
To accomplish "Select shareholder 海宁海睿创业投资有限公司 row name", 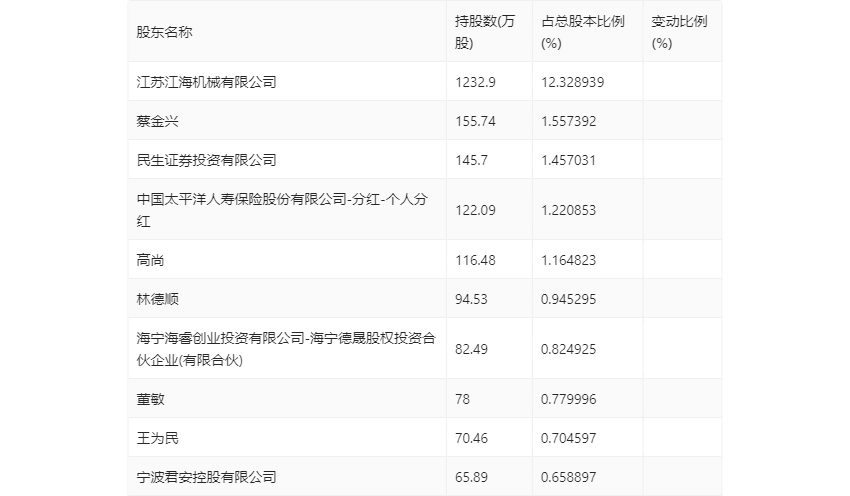I will pyautogui.click(x=286, y=349).
